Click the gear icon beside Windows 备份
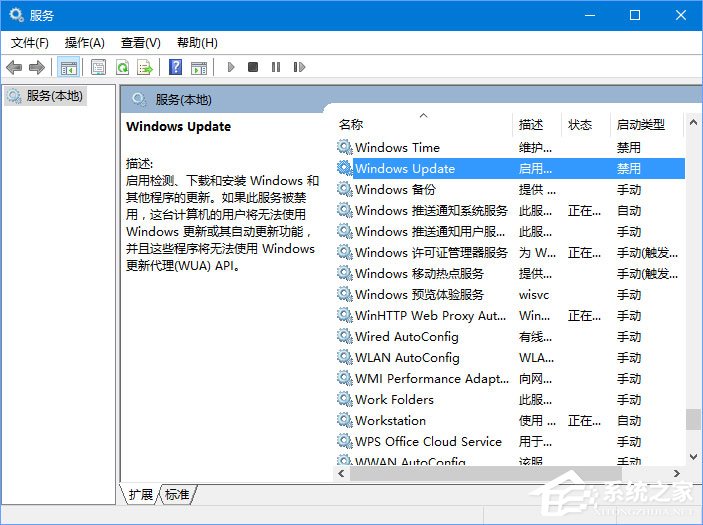703x525 pixels. point(344,189)
